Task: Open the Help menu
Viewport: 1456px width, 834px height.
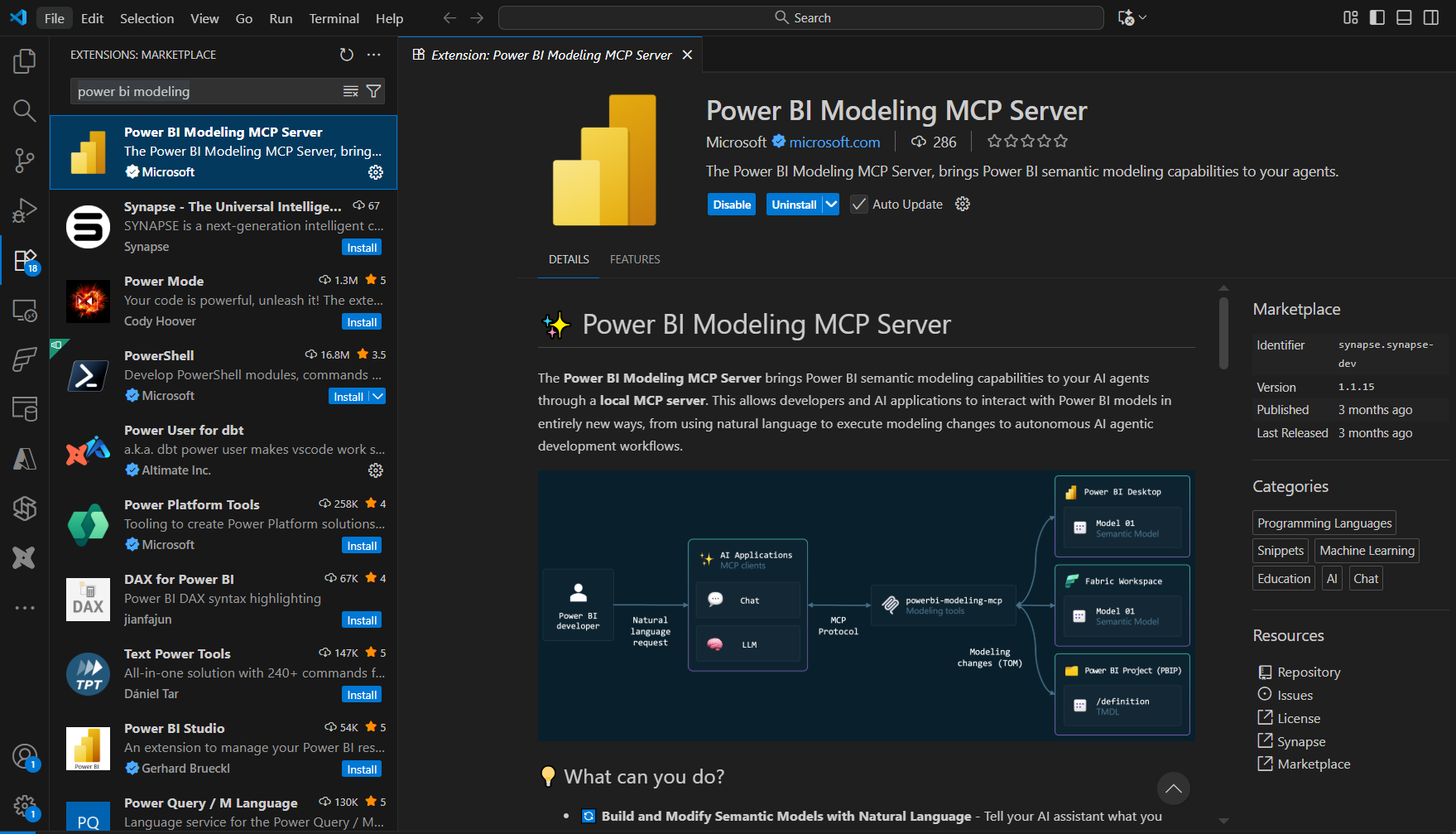Action: click(x=390, y=18)
